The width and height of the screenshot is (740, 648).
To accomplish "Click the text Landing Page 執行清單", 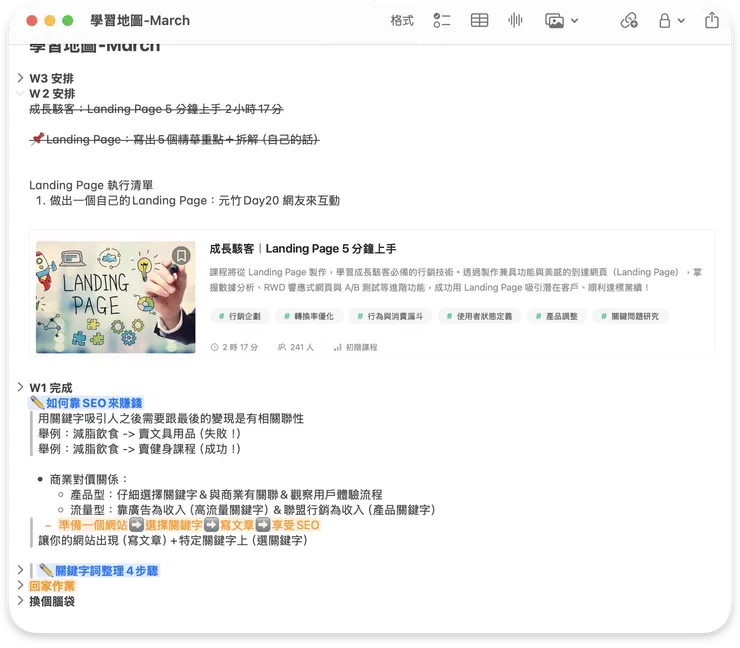I will (91, 185).
